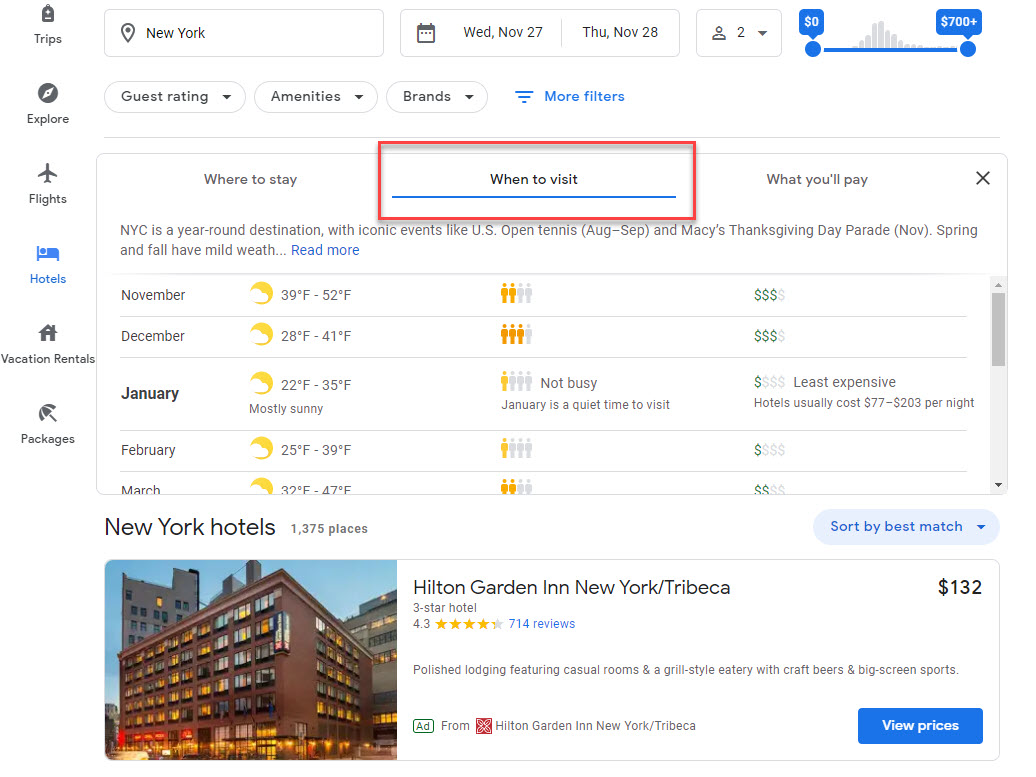
Task: Open Trips from the sidebar
Action: coord(47,25)
